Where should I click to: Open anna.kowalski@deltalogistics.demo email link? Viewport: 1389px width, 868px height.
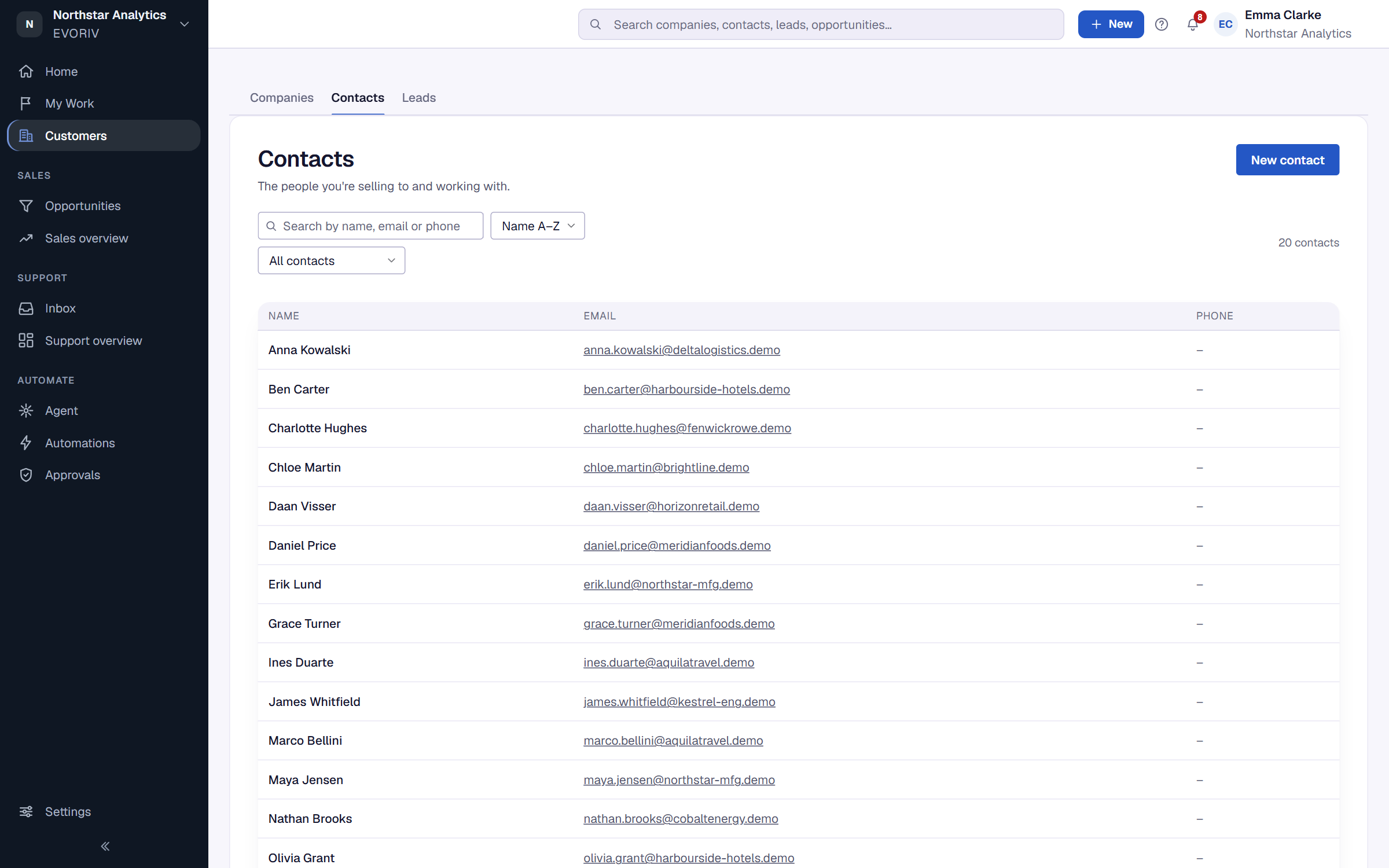tap(682, 350)
